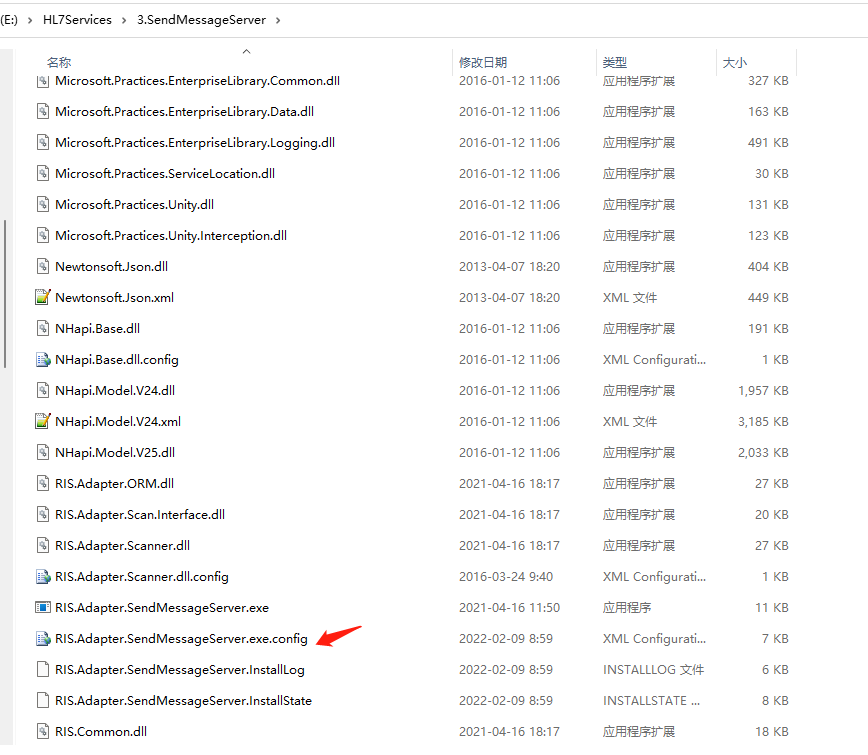Select the Microsoft.Practices.Unity.Interception.dll file name
Screen dimensions: 868x755
(x=171, y=236)
